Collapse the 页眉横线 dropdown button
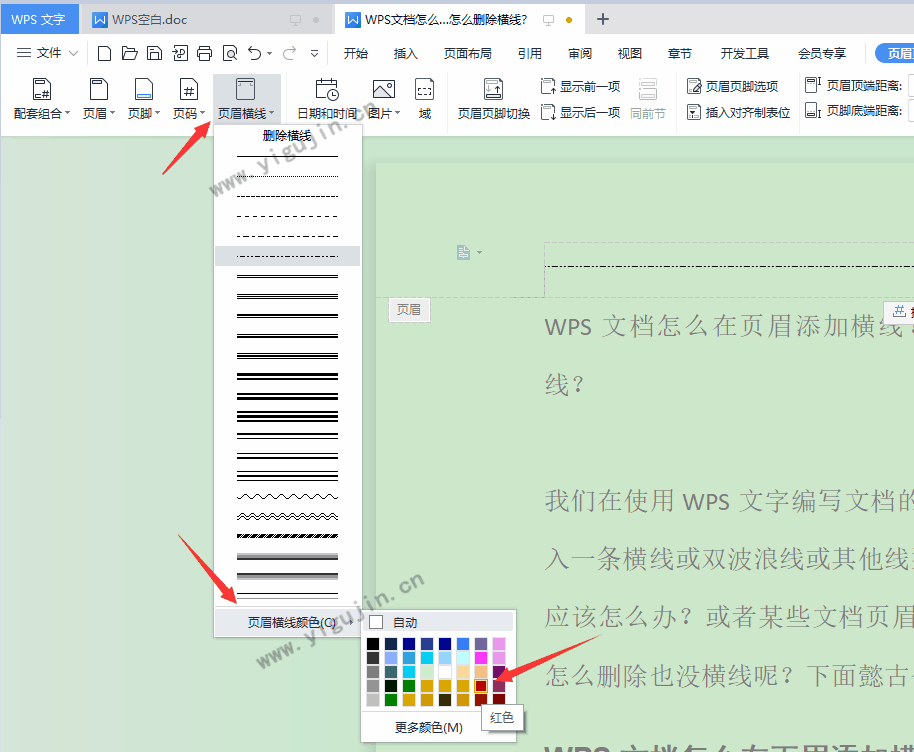 click(246, 99)
